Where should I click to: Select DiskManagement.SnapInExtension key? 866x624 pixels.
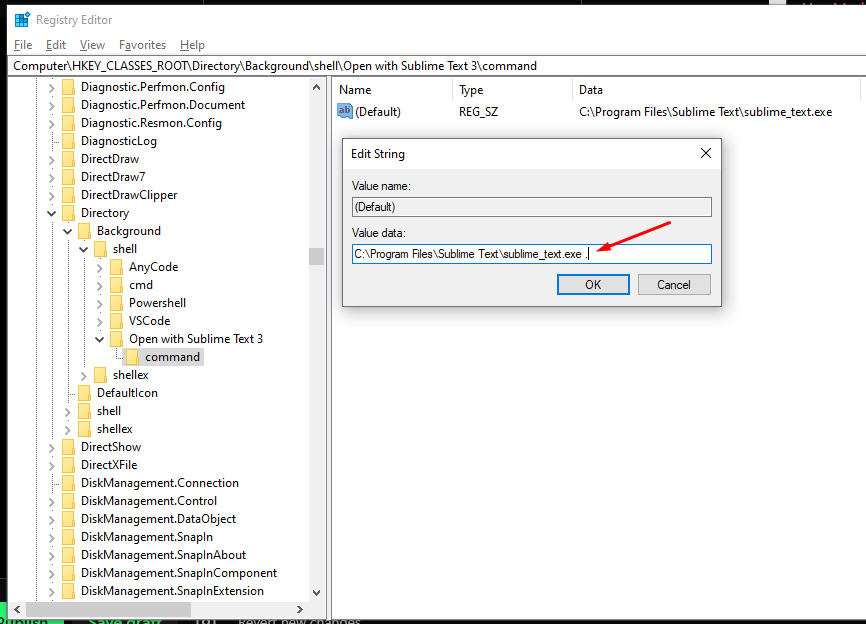[172, 591]
